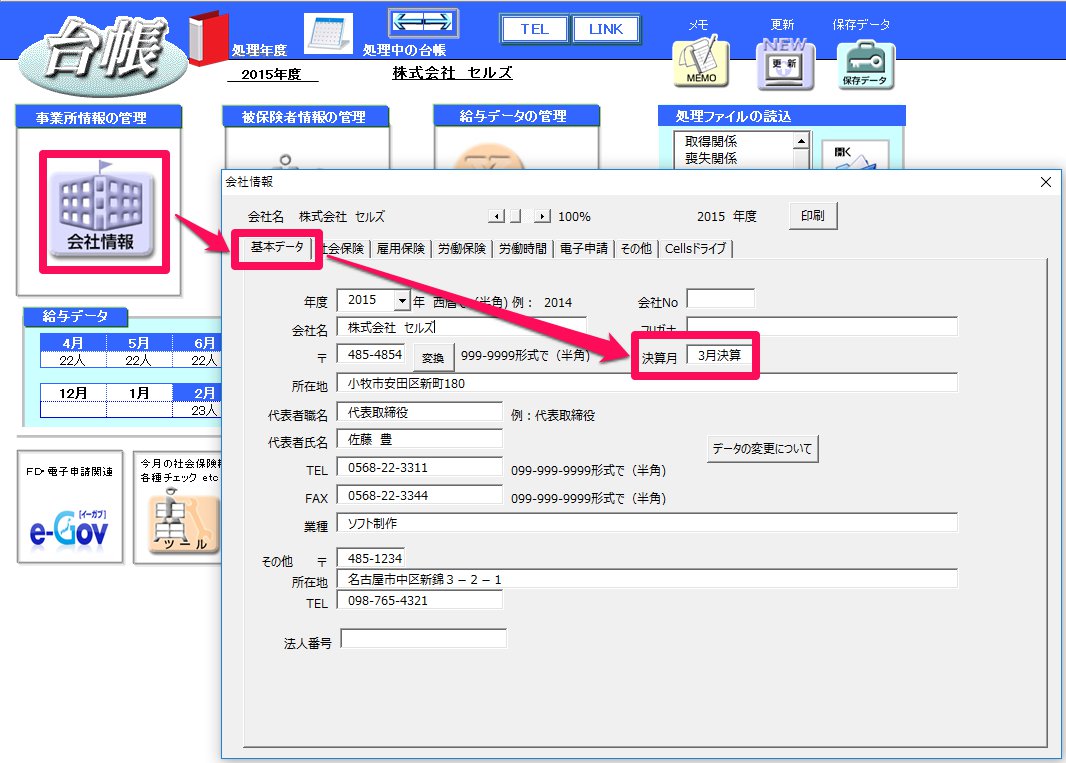Click the 印刷 print button
Screen dimensions: 1066x763
(x=812, y=216)
